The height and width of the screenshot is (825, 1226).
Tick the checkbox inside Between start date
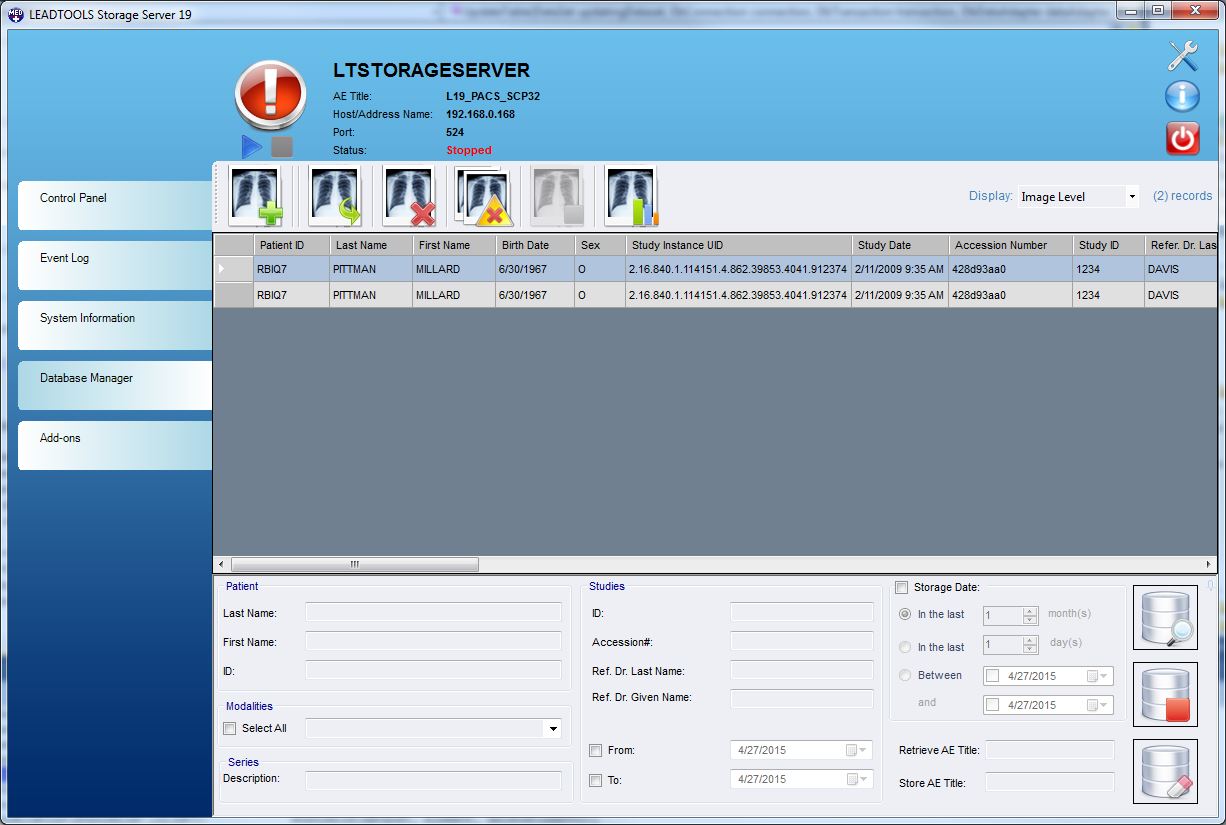click(x=993, y=676)
